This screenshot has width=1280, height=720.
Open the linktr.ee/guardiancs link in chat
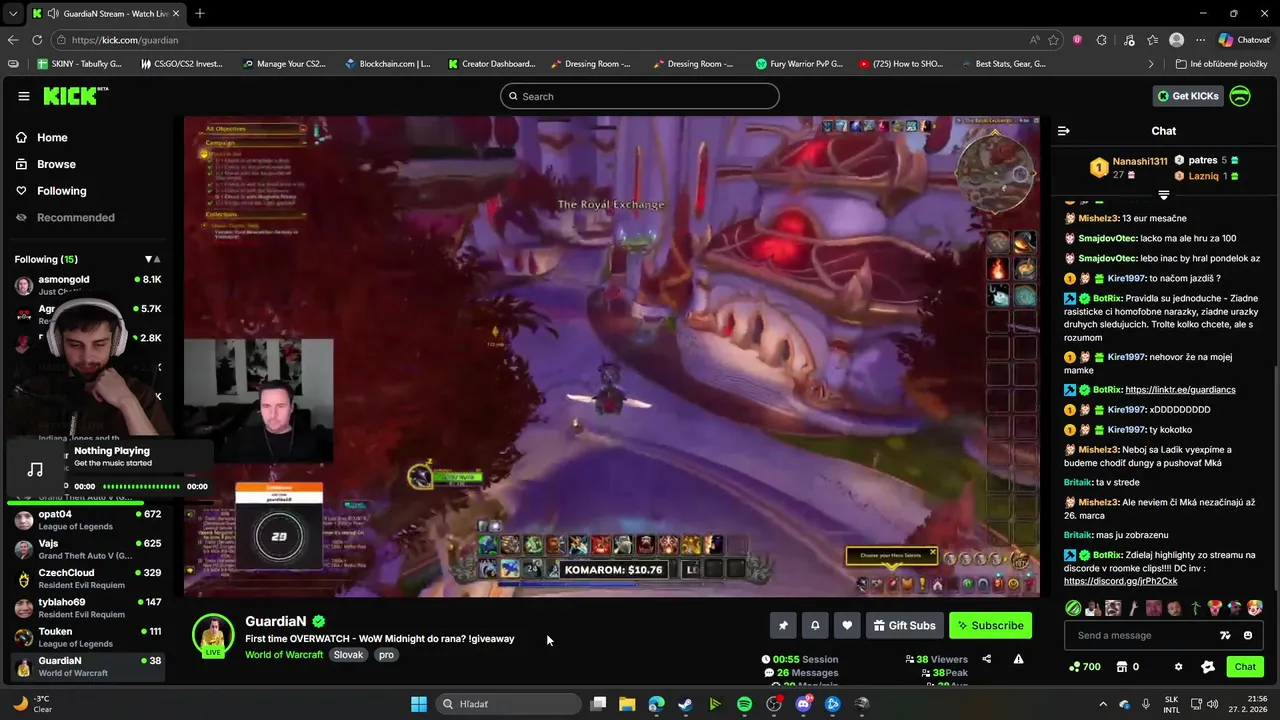(x=1180, y=390)
